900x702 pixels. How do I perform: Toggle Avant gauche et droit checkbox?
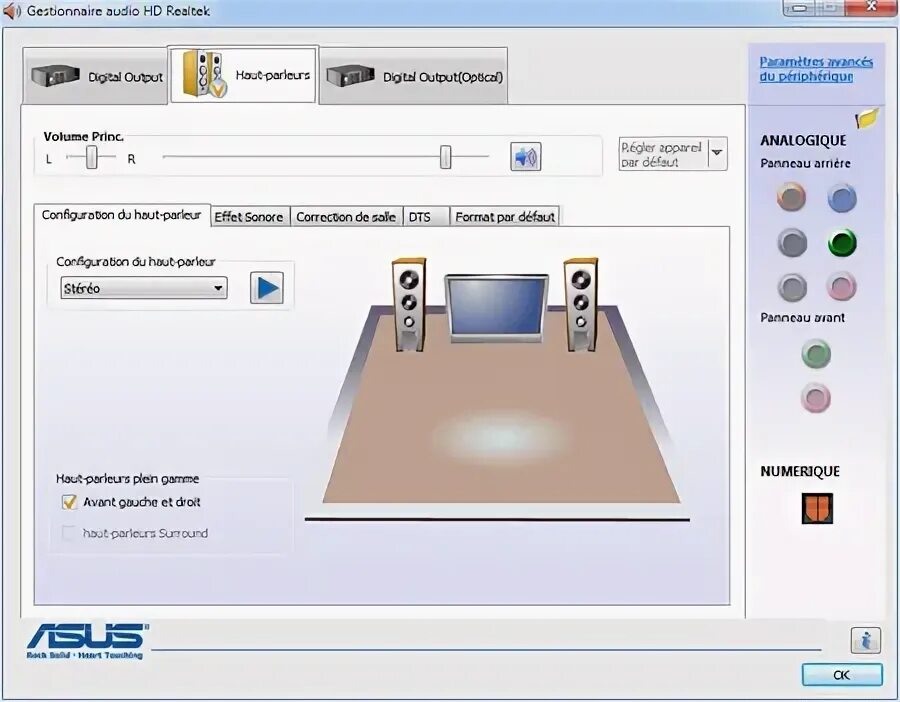pyautogui.click(x=69, y=502)
